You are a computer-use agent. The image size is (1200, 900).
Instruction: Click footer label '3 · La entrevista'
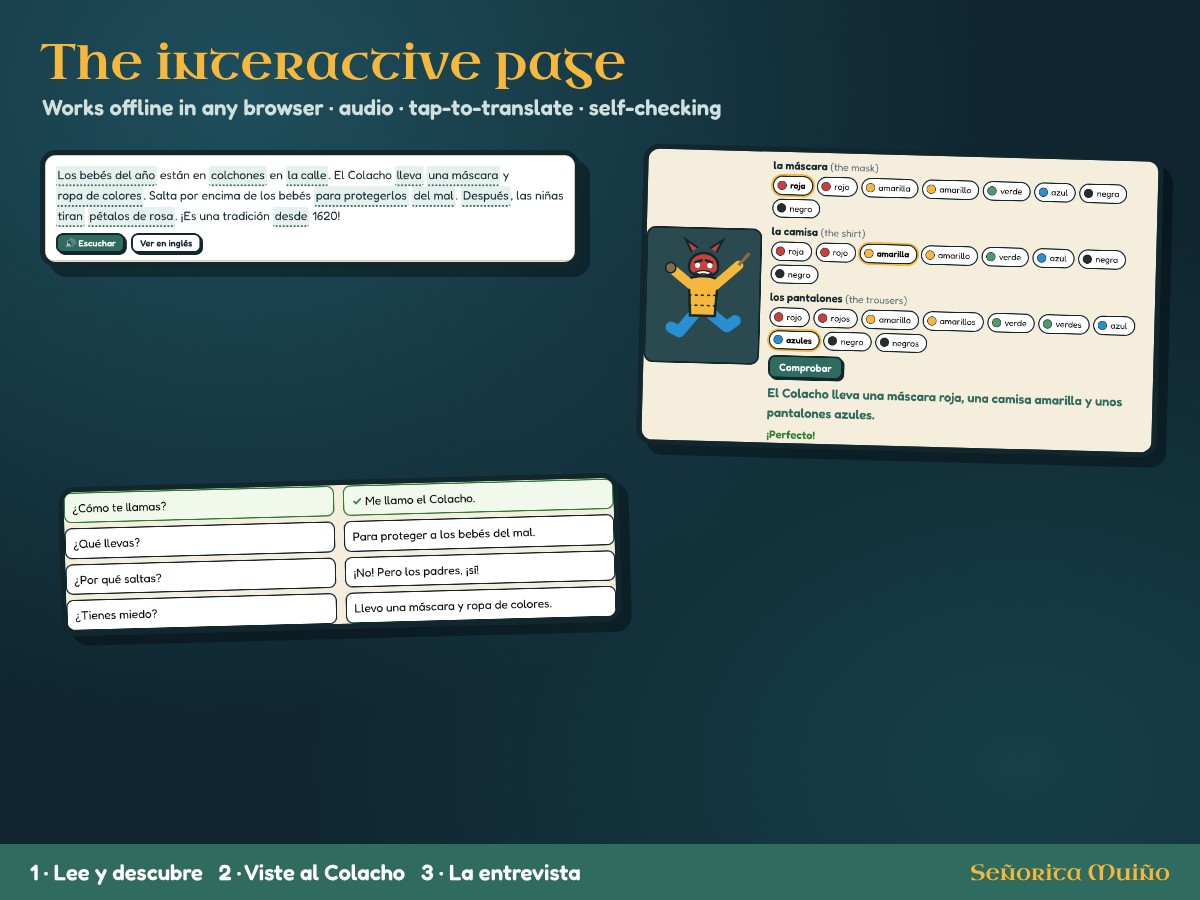501,873
